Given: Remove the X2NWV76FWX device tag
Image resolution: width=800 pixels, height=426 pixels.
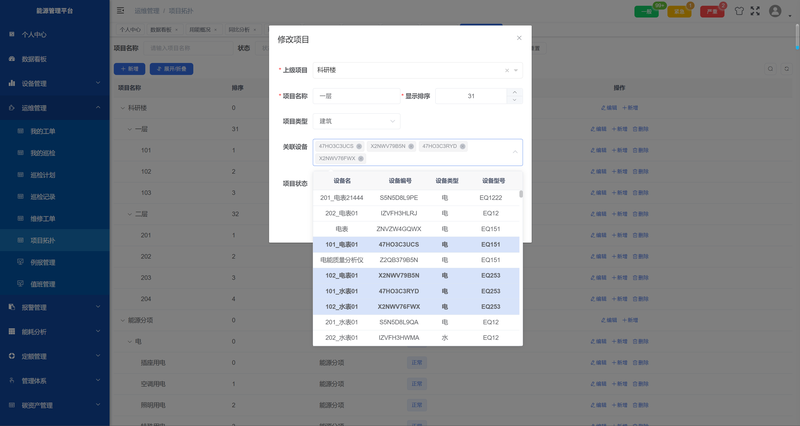Looking at the screenshot, I should pyautogui.click(x=361, y=159).
